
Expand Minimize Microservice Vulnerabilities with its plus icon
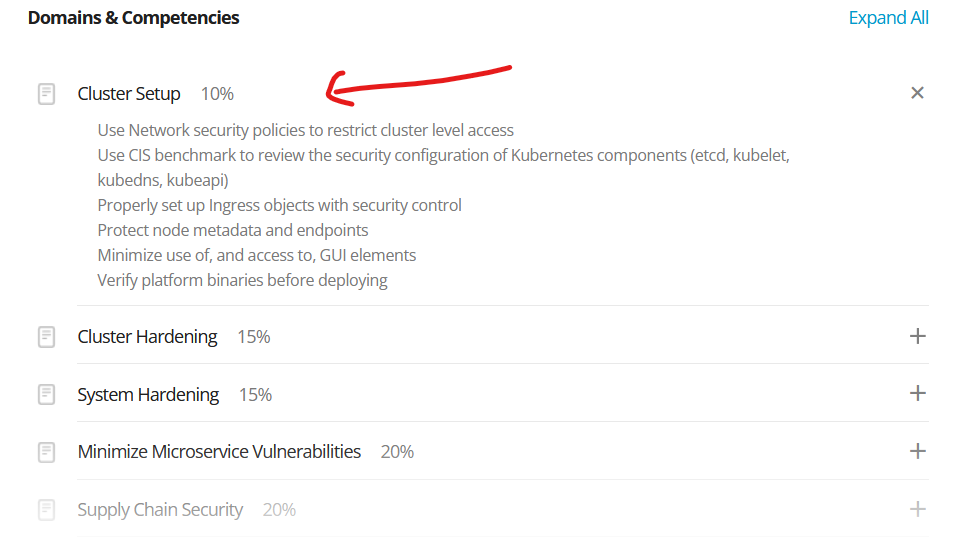917,451
